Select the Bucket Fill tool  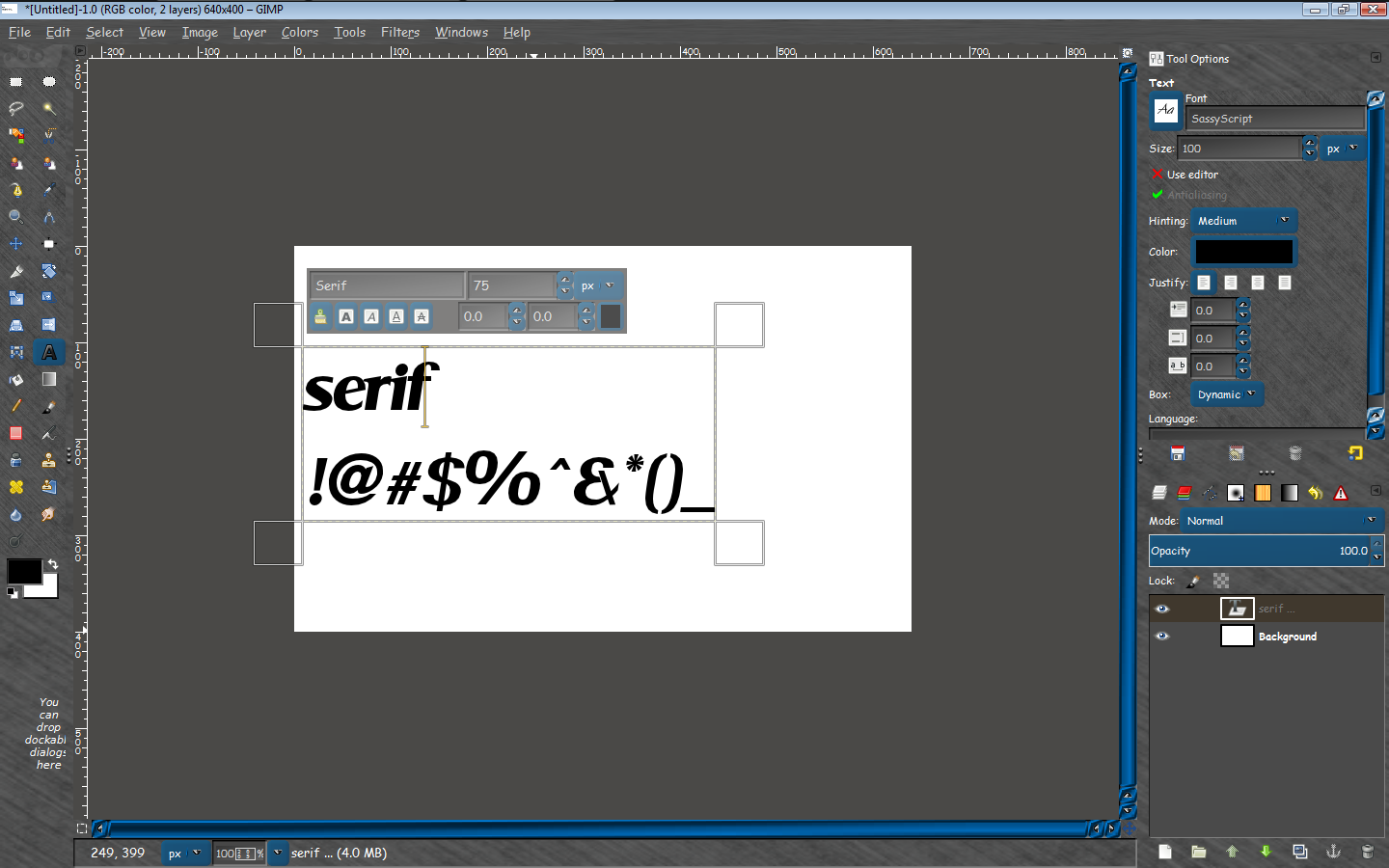tap(16, 379)
